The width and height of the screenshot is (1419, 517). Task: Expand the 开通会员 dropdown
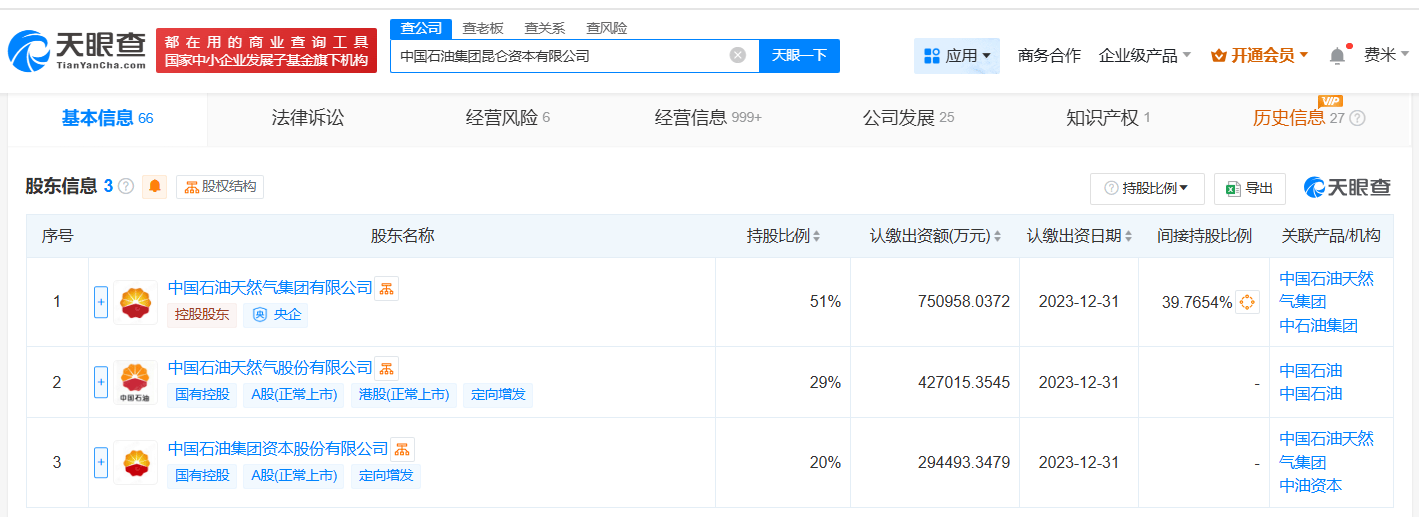[x=1259, y=56]
